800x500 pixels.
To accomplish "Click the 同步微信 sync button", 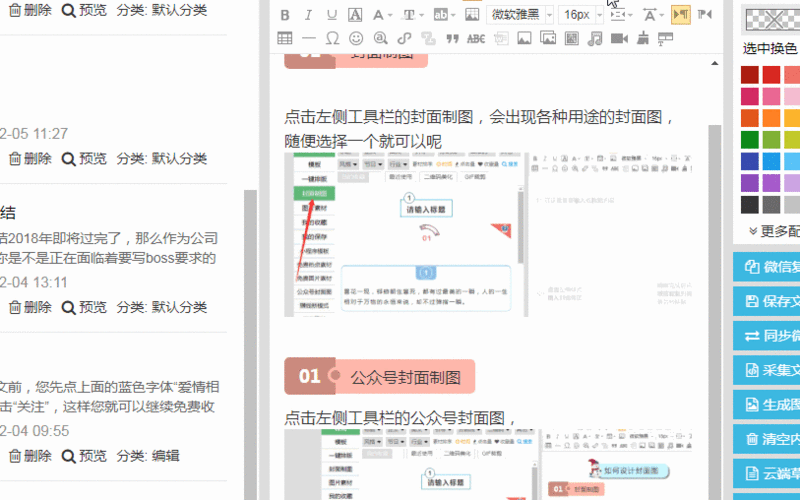I will click(x=766, y=336).
